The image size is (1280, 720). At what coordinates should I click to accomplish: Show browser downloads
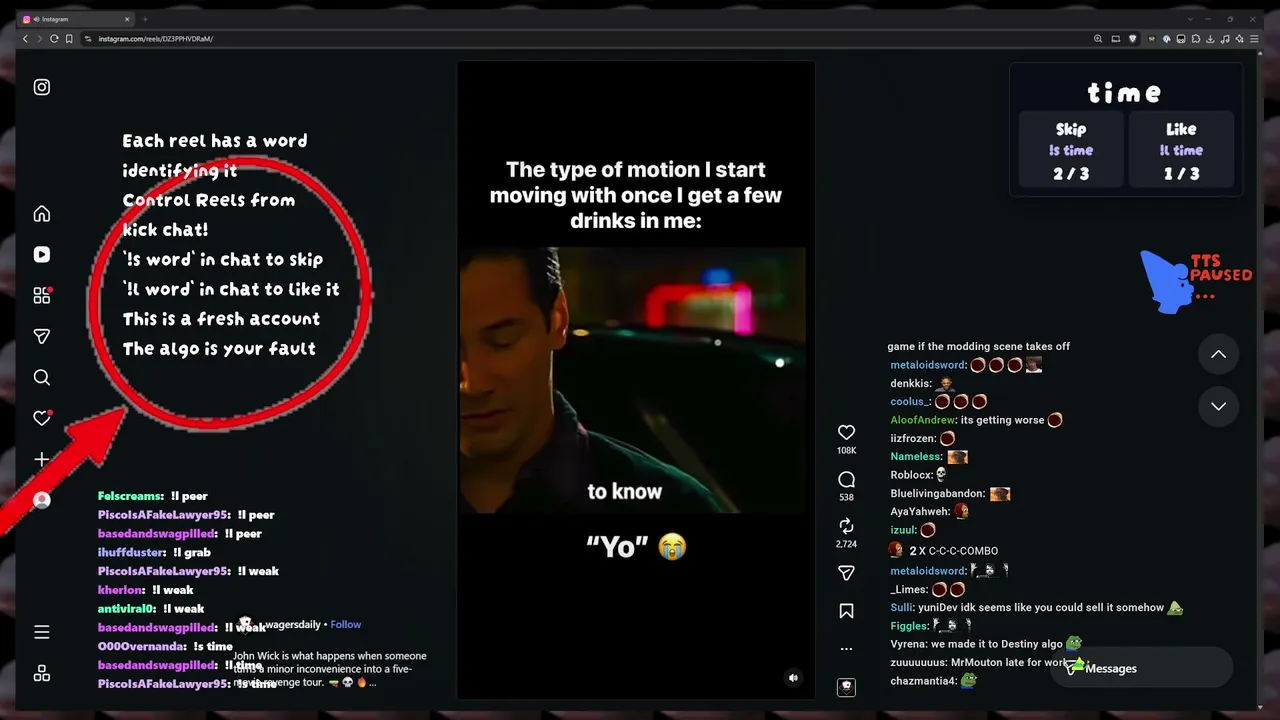pos(1210,39)
